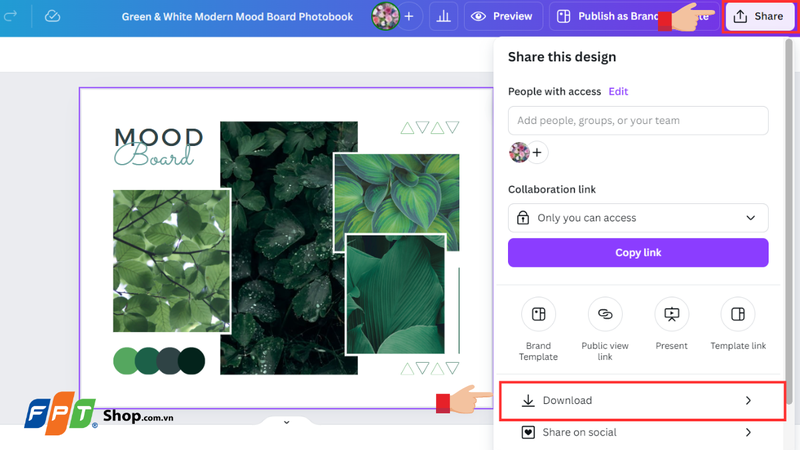Image resolution: width=800 pixels, height=450 pixels.
Task: Click the redo arrow icon
Action: 10,16
